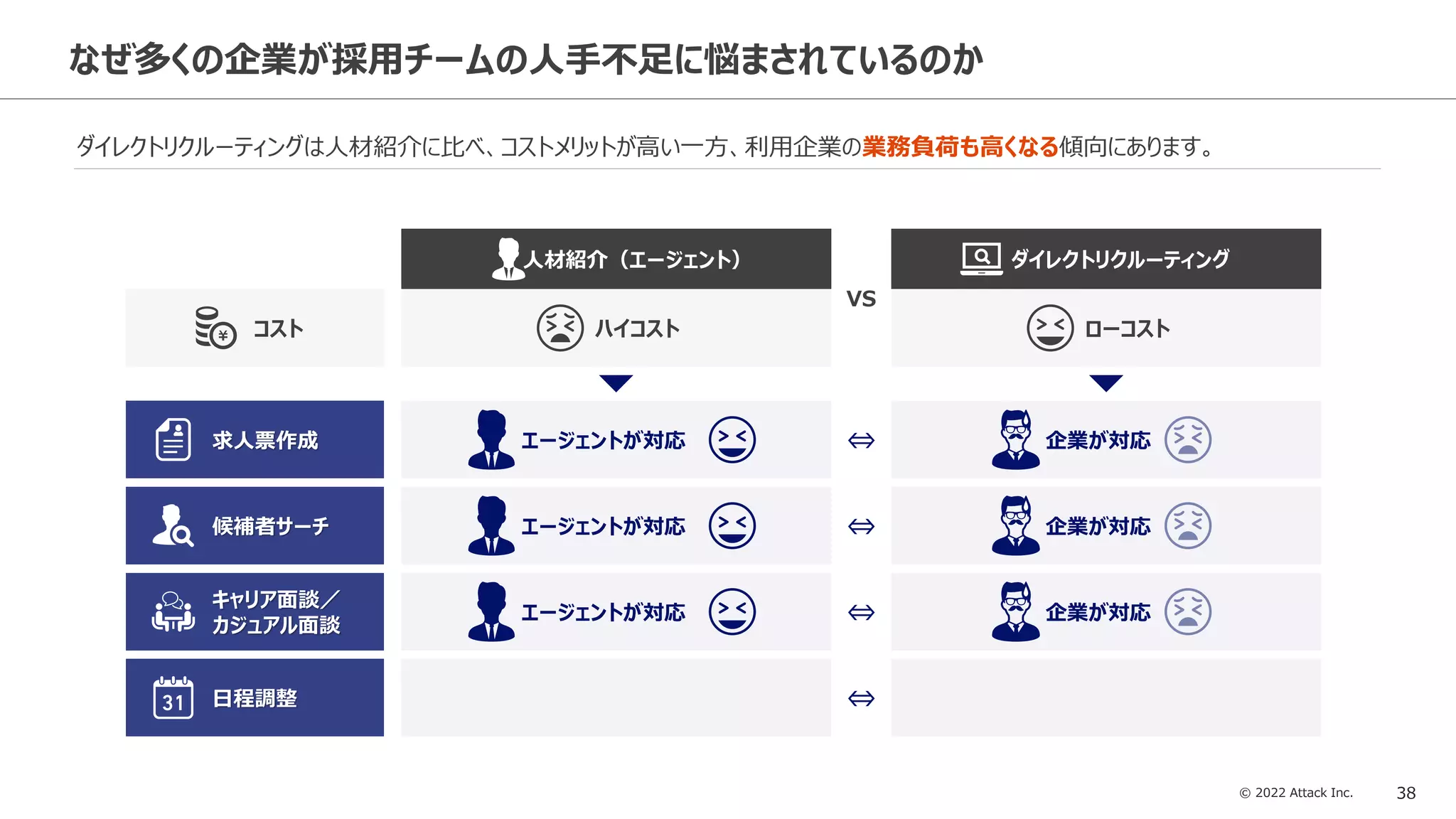Screen dimensions: 1456x819
Task: Select the 日程調整 label
Action: pyautogui.click(x=255, y=697)
